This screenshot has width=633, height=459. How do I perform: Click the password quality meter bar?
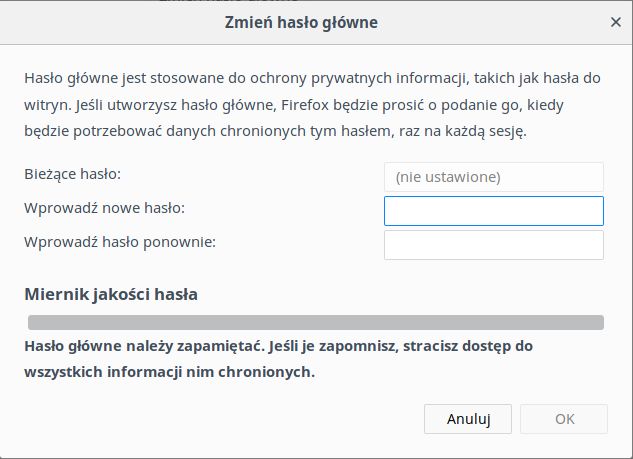(316, 322)
